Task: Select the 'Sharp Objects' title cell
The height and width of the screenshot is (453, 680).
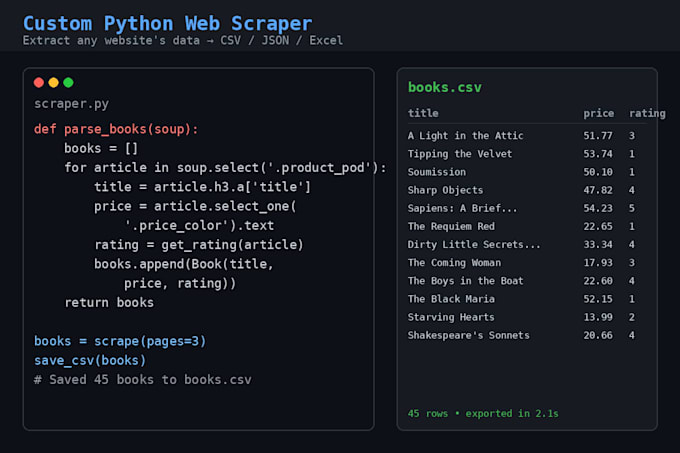Action: click(445, 190)
